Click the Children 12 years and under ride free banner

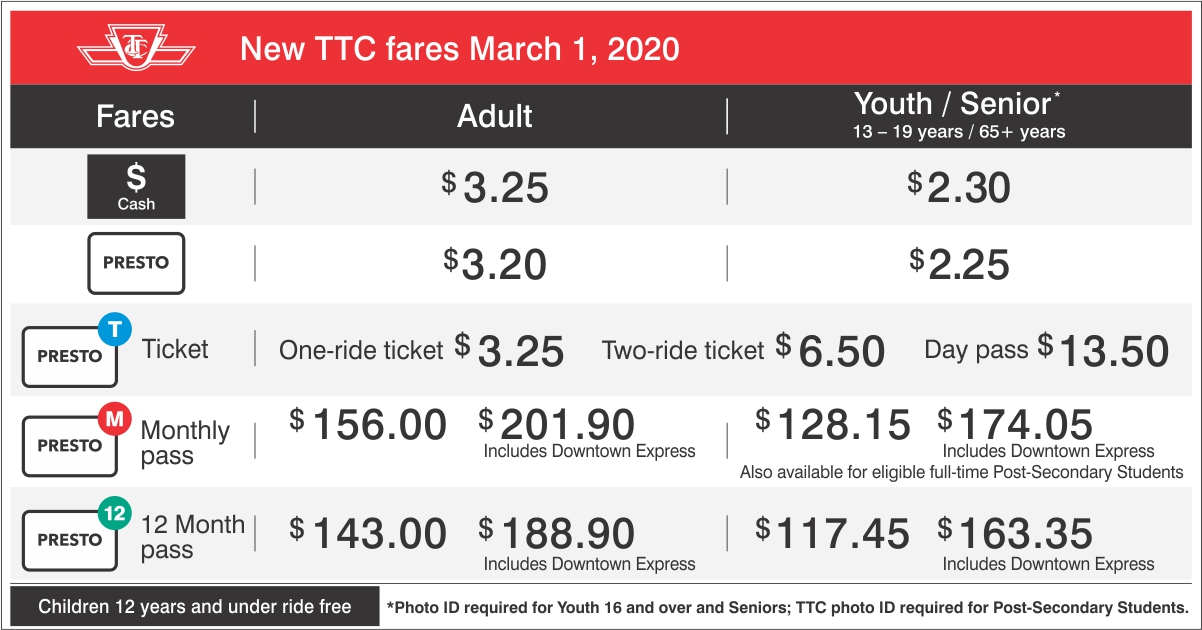(x=195, y=606)
